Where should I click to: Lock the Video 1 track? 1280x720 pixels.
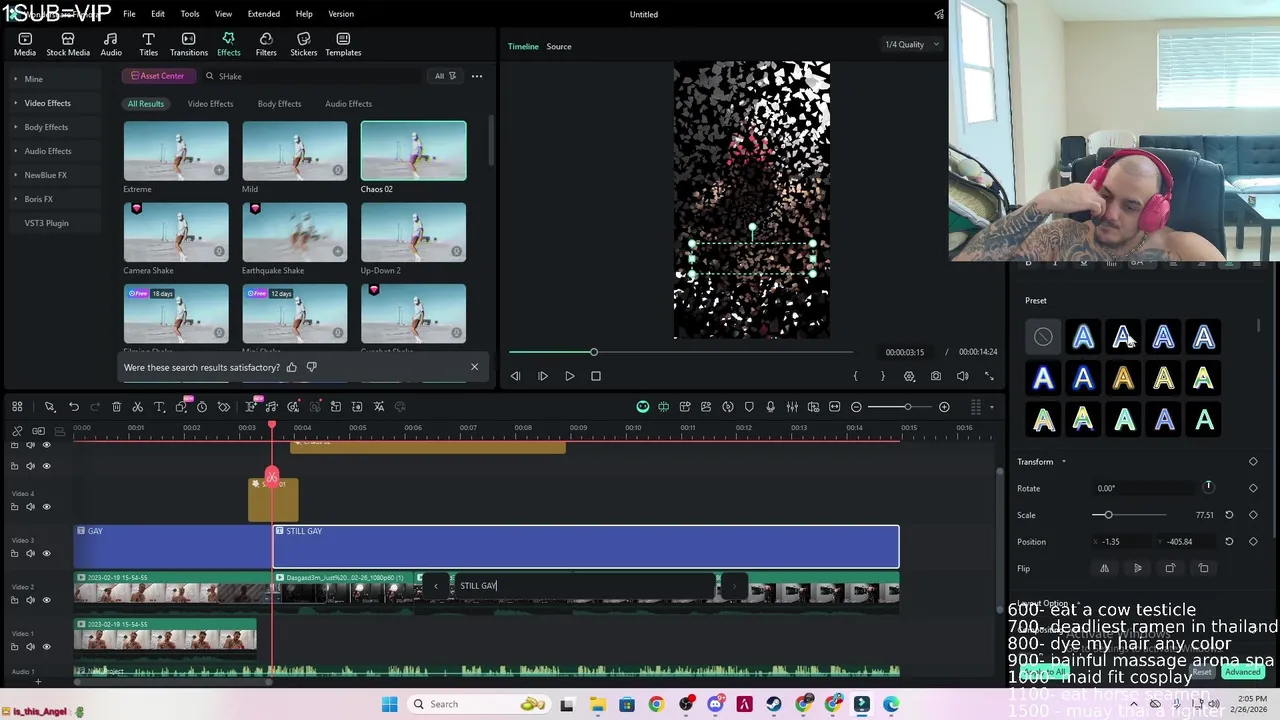coord(14,647)
